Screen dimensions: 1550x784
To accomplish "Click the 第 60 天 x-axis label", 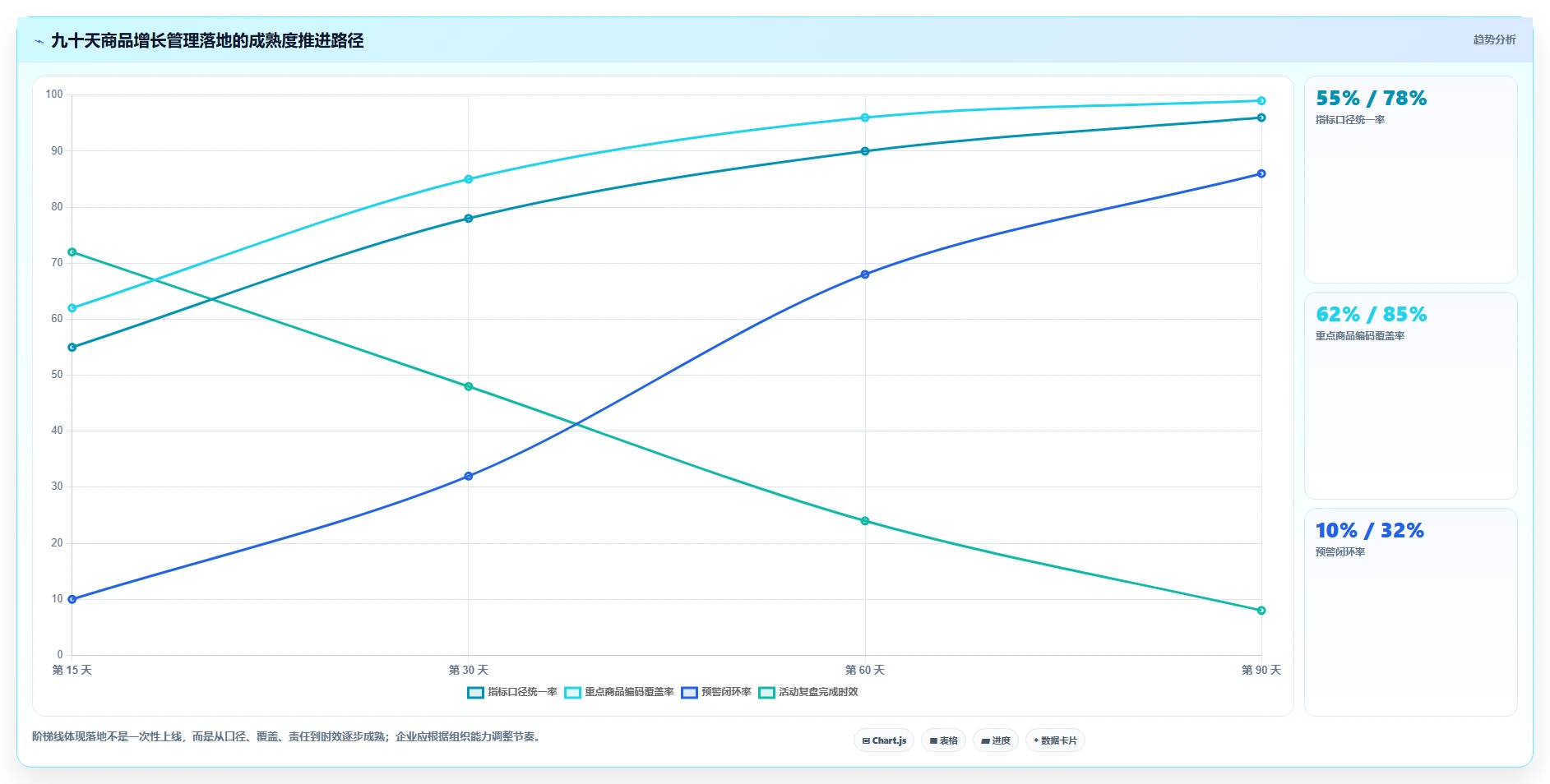I will click(865, 670).
